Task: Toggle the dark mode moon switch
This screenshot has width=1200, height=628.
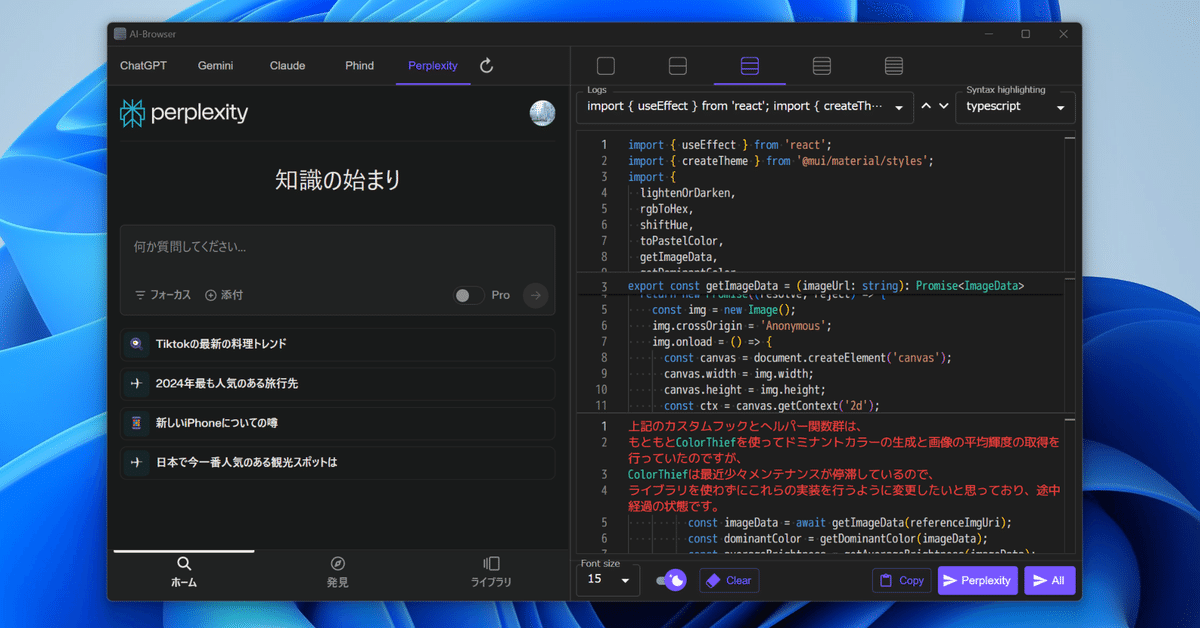Action: point(671,580)
